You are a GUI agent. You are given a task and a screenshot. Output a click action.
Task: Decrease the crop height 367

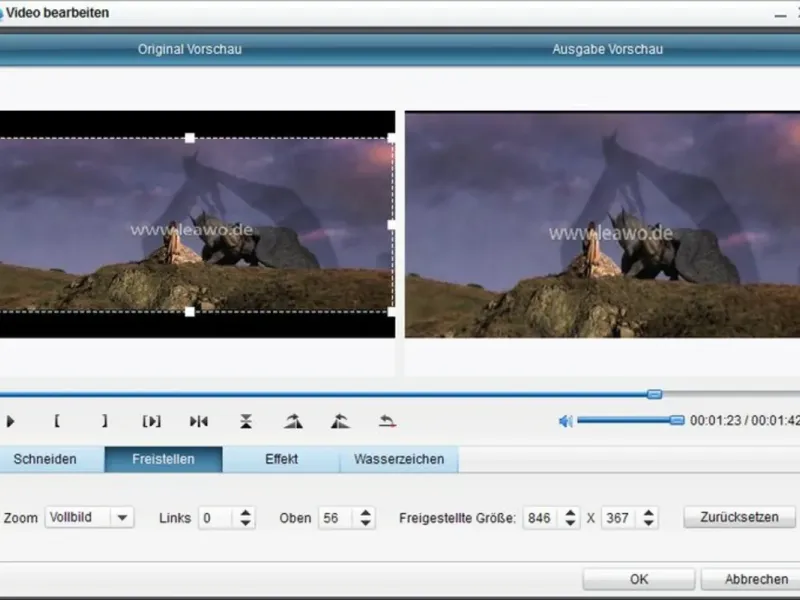click(648, 523)
